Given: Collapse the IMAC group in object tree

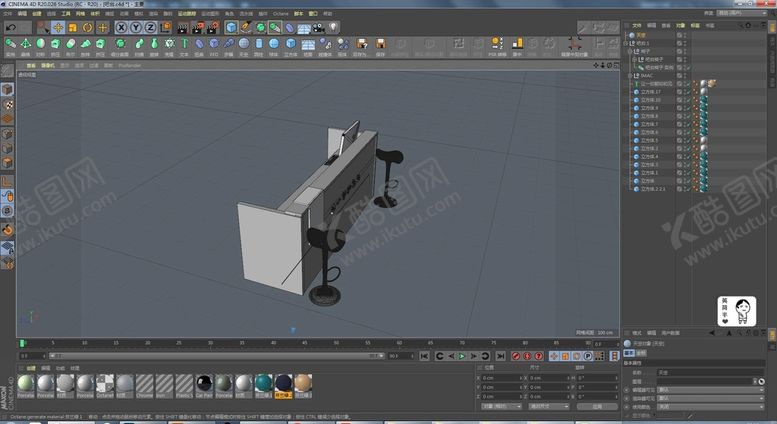Looking at the screenshot, I should (630, 75).
